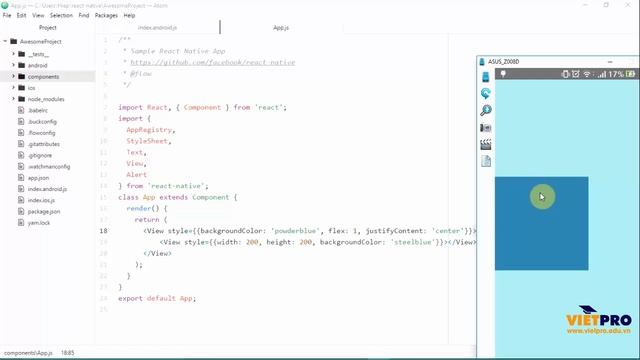The image size is (640, 360).
Task: Click the node_modules folder icon
Action: click(x=22, y=99)
